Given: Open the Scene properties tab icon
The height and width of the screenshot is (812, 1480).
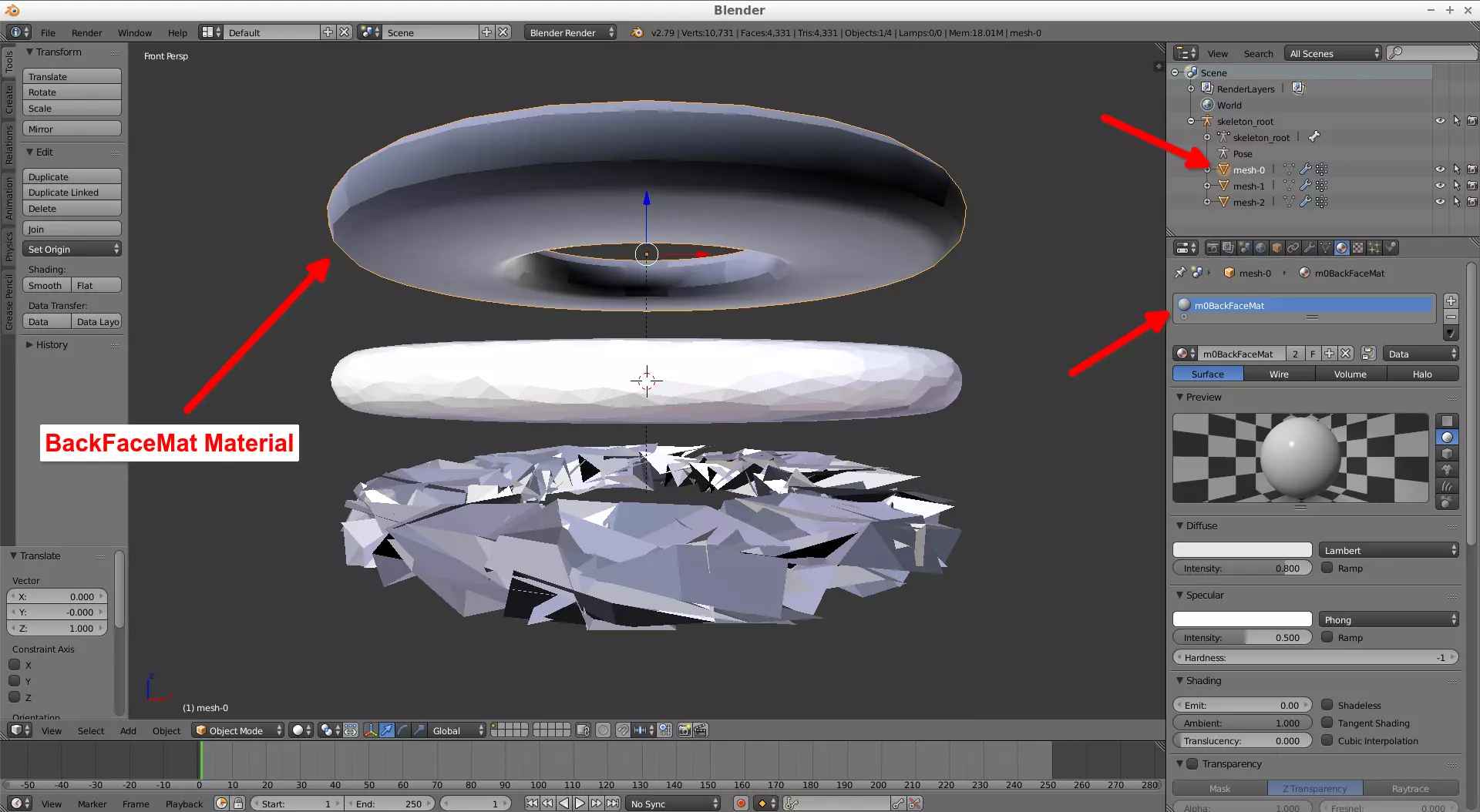Looking at the screenshot, I should click(x=1245, y=247).
